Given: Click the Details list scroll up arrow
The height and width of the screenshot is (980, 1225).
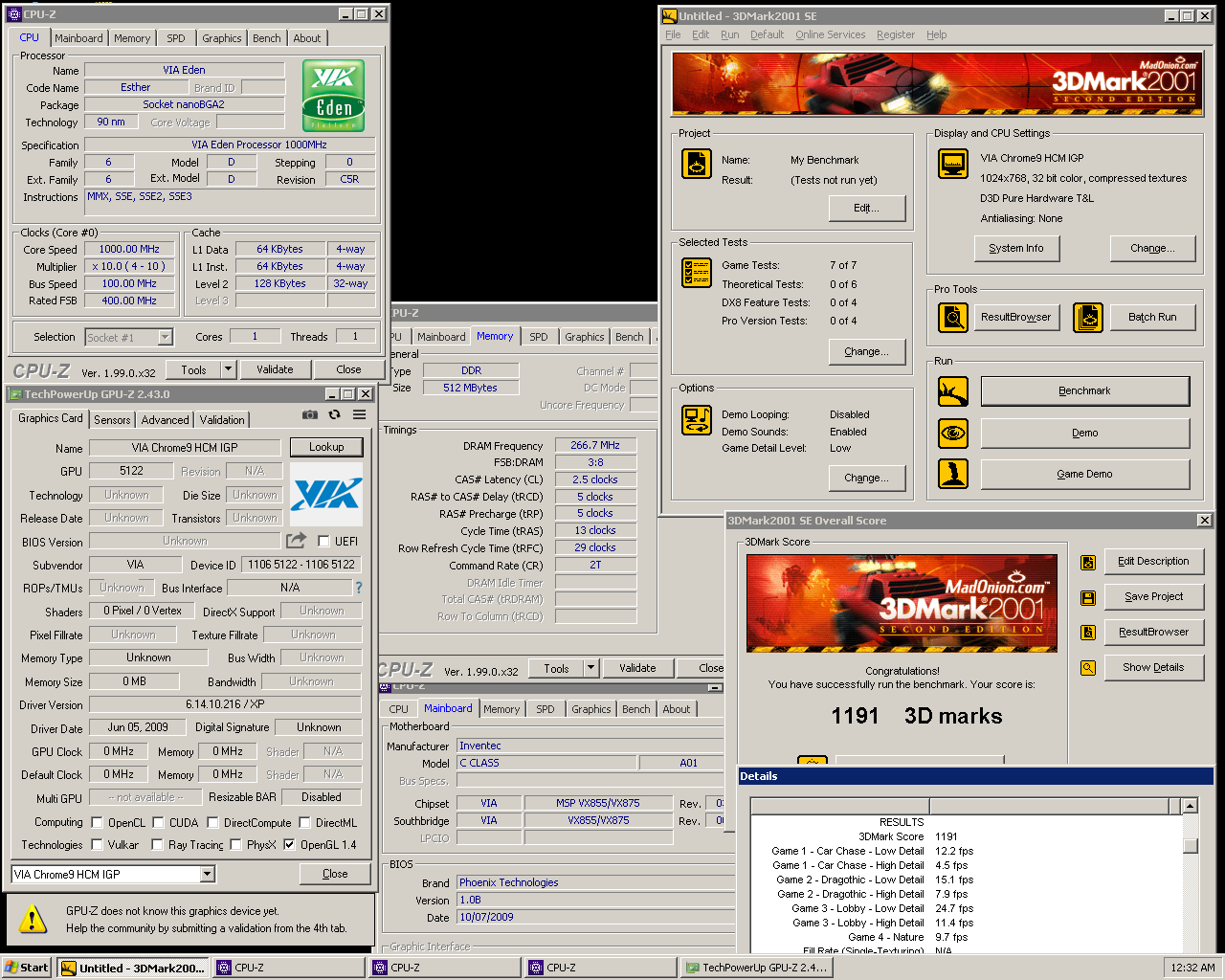Looking at the screenshot, I should pyautogui.click(x=1190, y=806).
